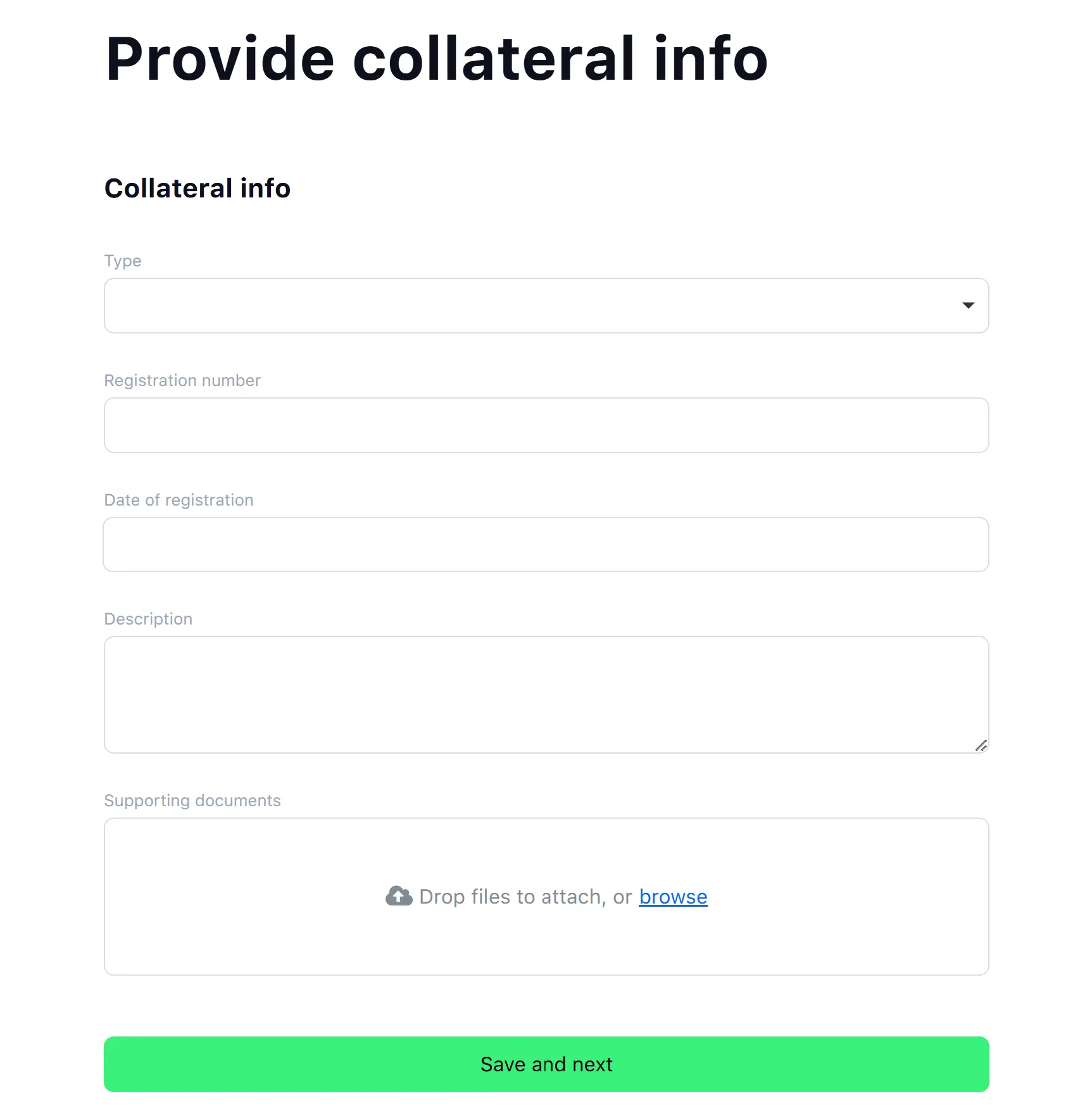This screenshot has height=1120, width=1092.
Task: Click the Collateral info section heading
Action: point(198,188)
